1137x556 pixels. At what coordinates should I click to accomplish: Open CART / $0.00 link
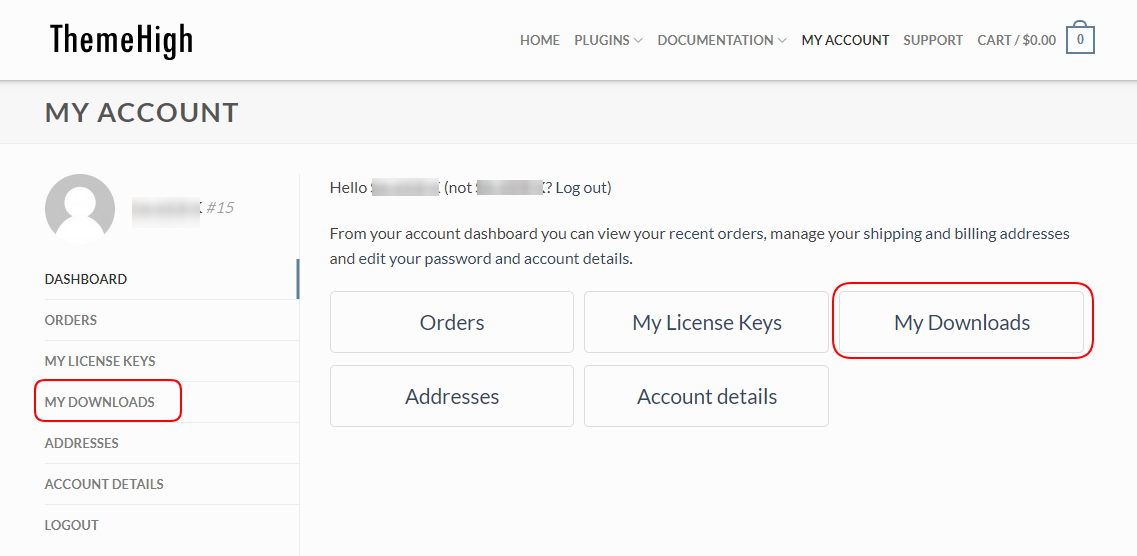pyautogui.click(x=1016, y=41)
